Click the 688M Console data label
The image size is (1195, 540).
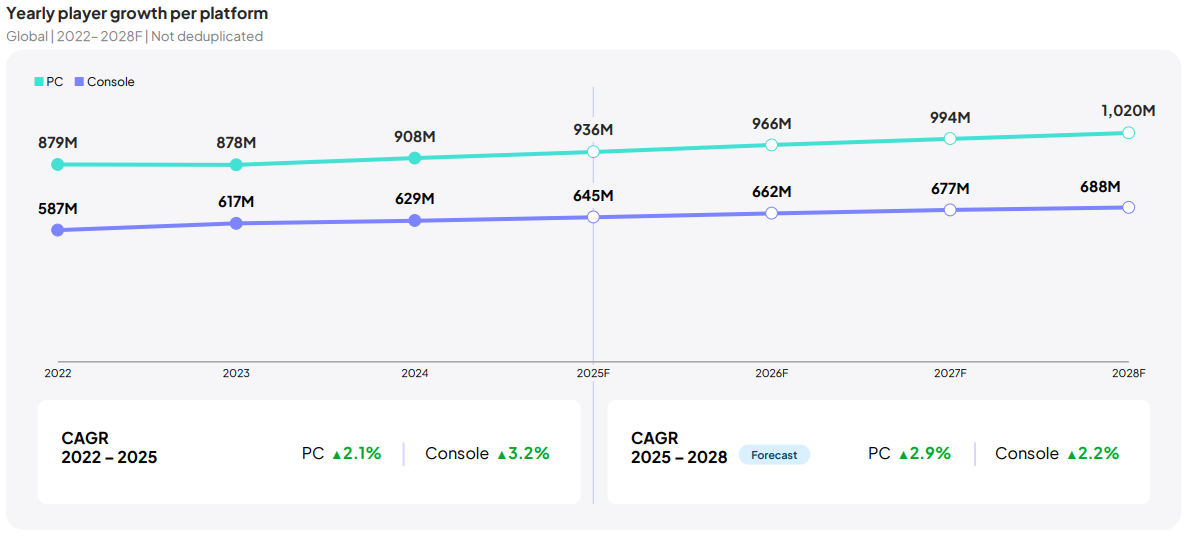click(x=1100, y=186)
